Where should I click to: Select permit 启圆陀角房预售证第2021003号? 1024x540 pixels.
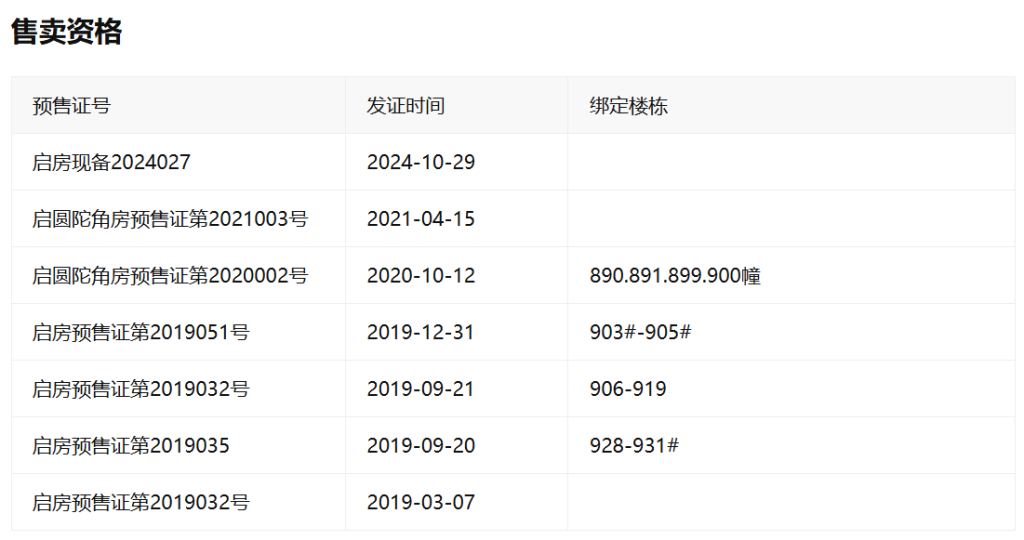[170, 219]
